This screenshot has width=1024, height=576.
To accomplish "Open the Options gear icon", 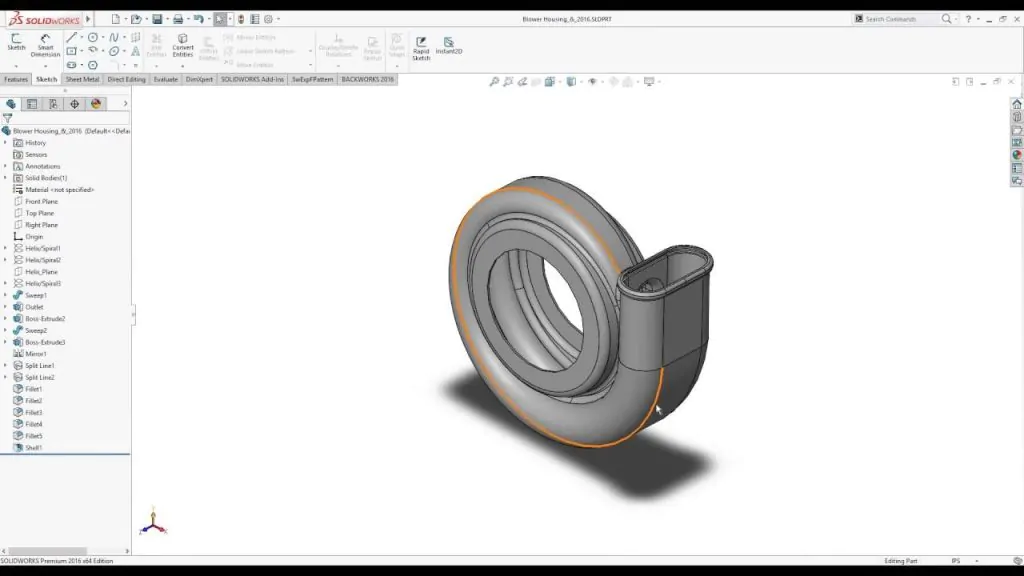I will [268, 19].
